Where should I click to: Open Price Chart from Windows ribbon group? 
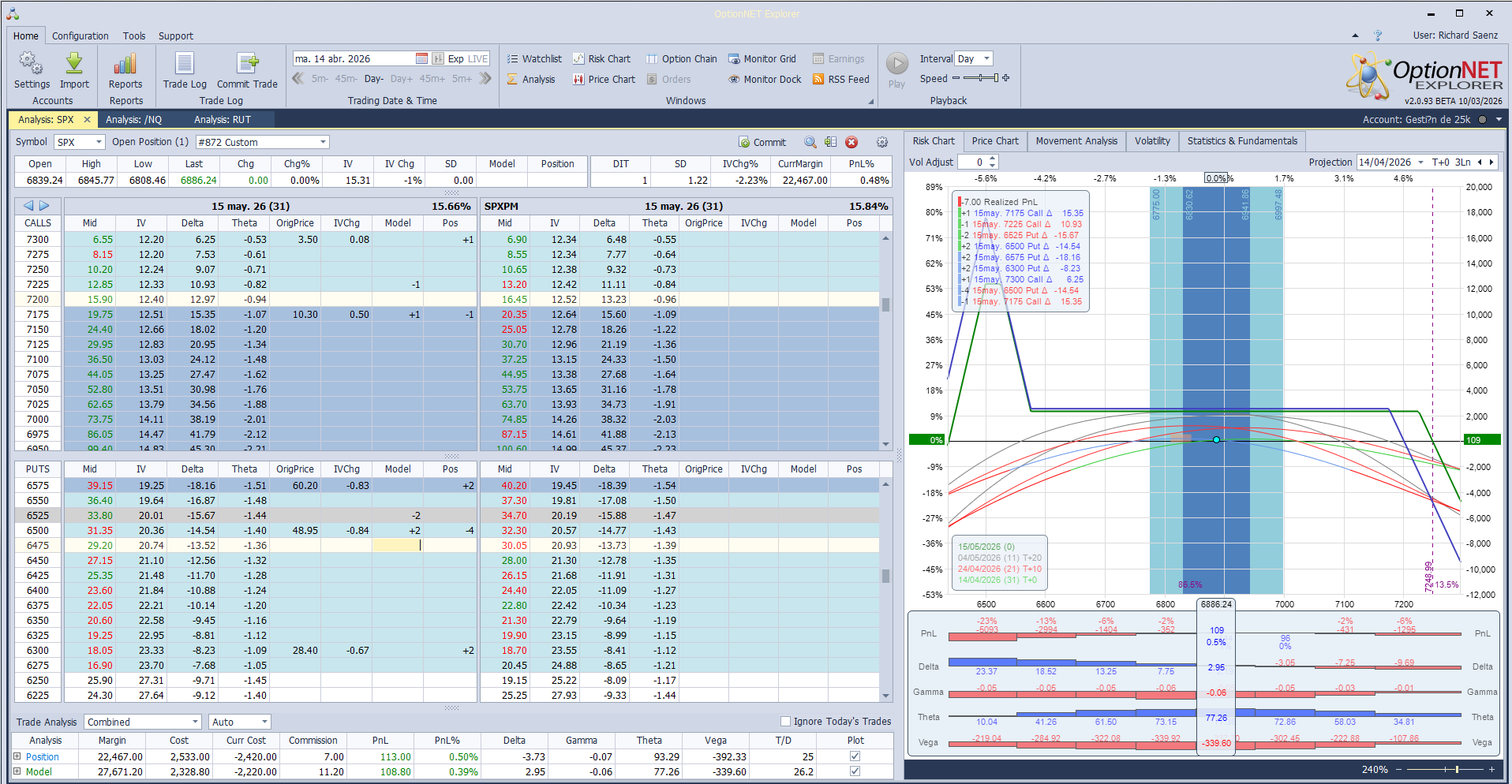(x=604, y=80)
